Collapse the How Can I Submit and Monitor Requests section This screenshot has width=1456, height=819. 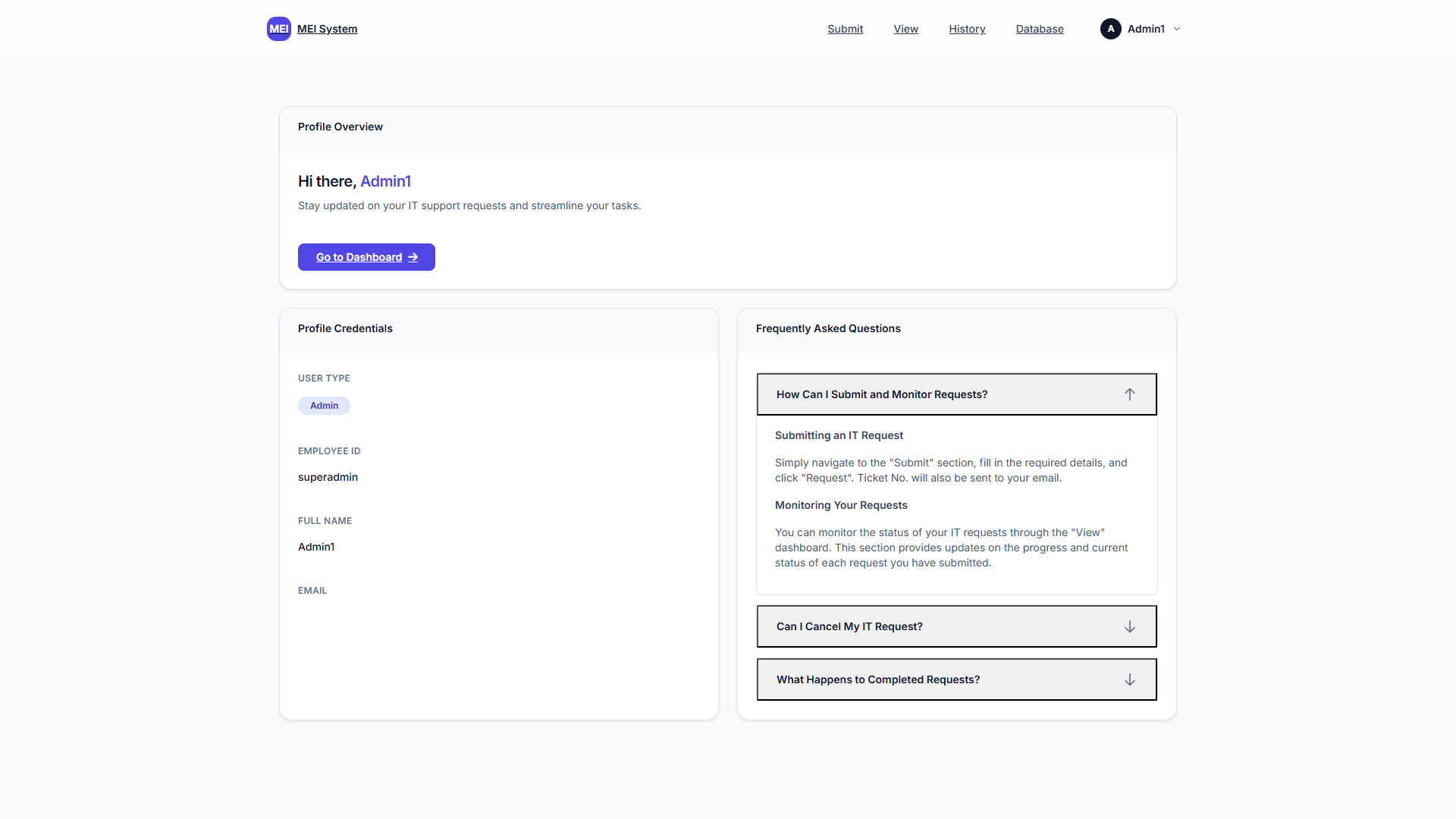tap(881, 394)
